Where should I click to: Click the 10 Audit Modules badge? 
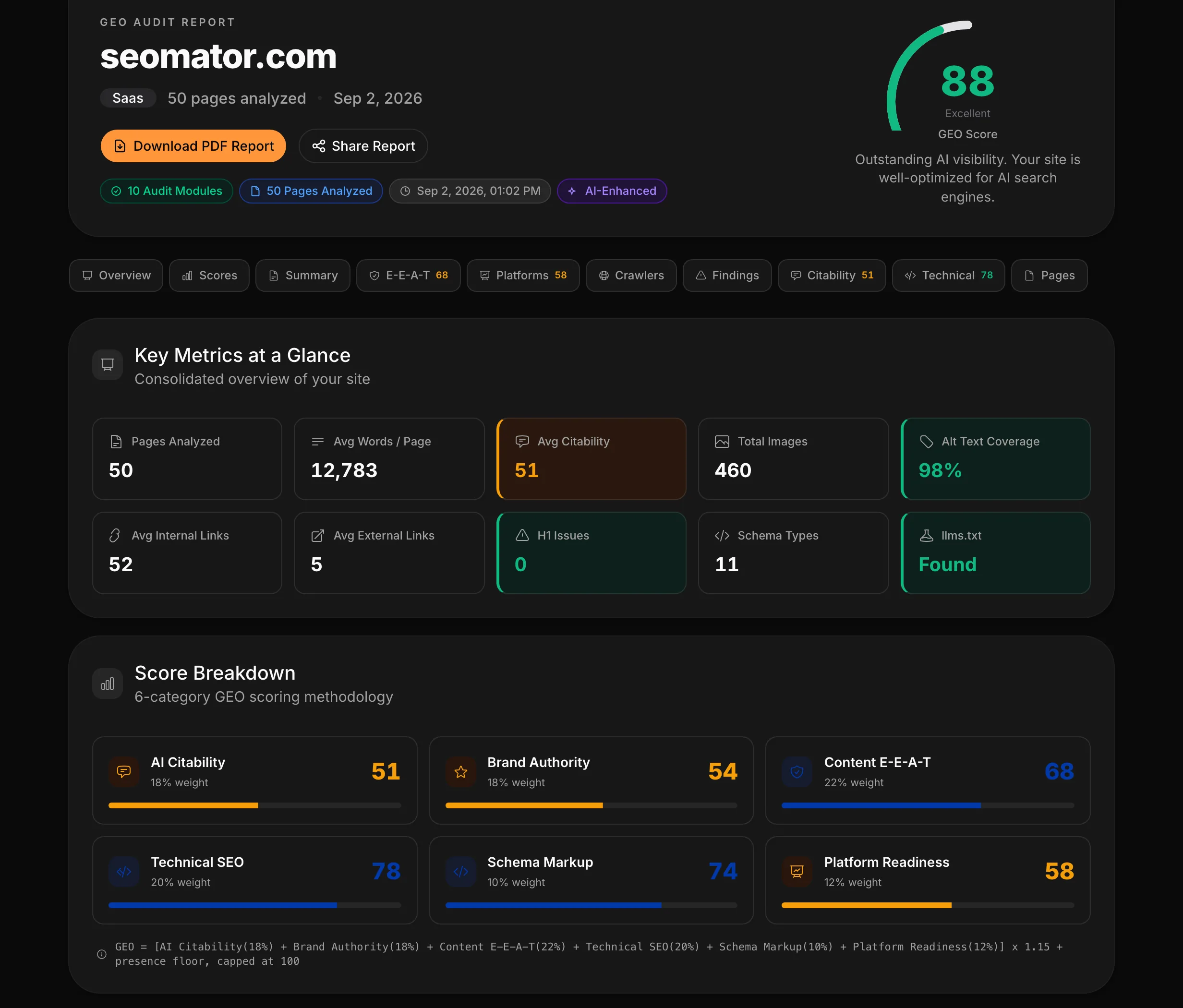pyautogui.click(x=166, y=191)
